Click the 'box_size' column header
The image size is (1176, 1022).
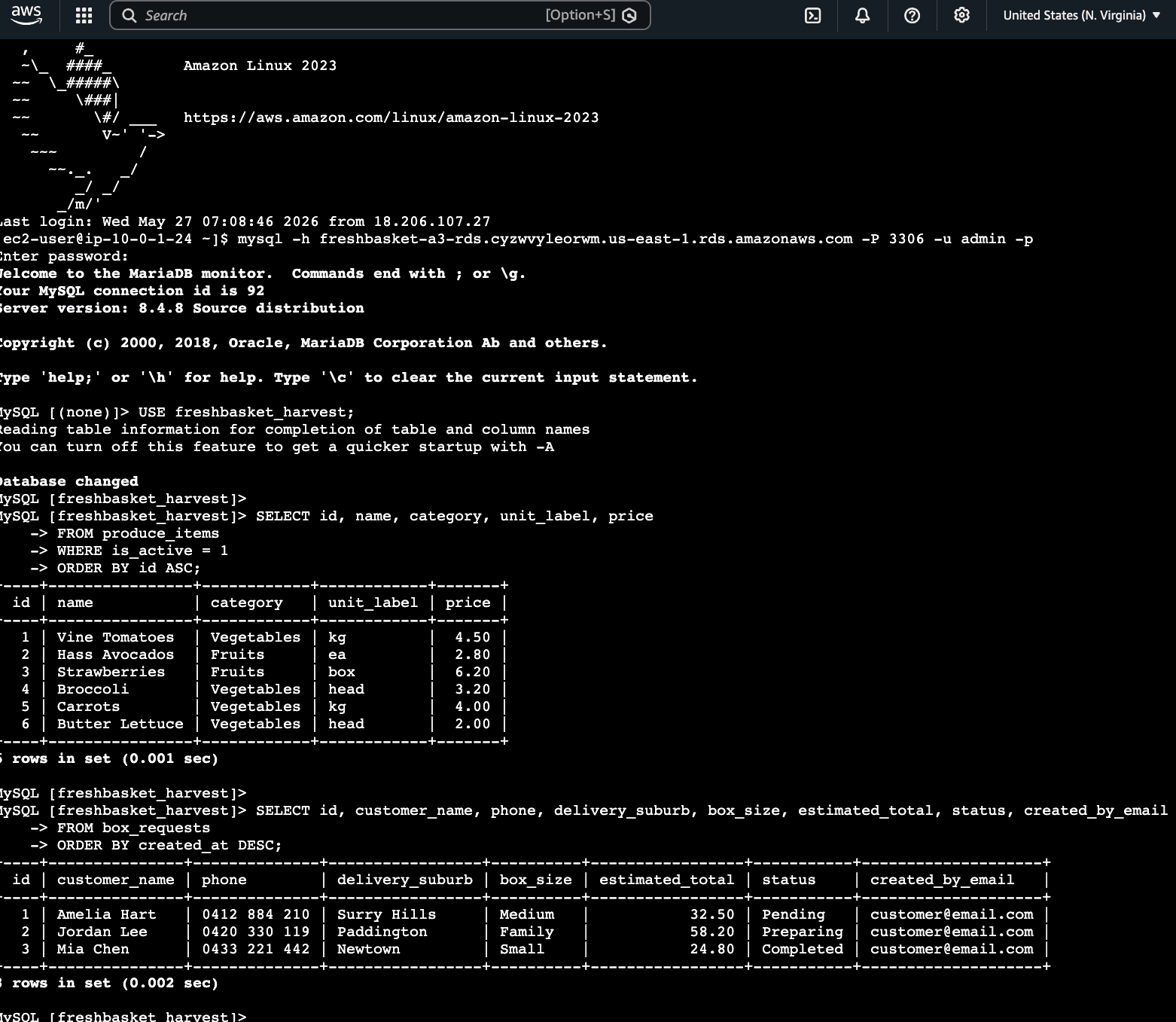[535, 880]
